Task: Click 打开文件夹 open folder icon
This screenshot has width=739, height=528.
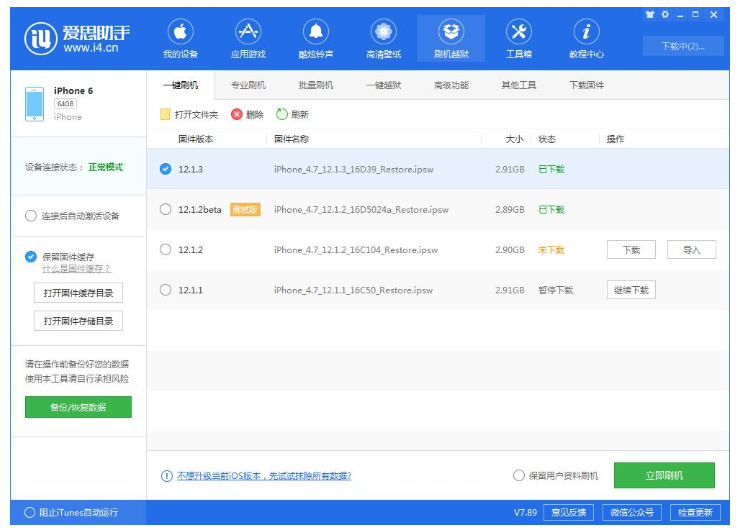Action: click(x=166, y=115)
